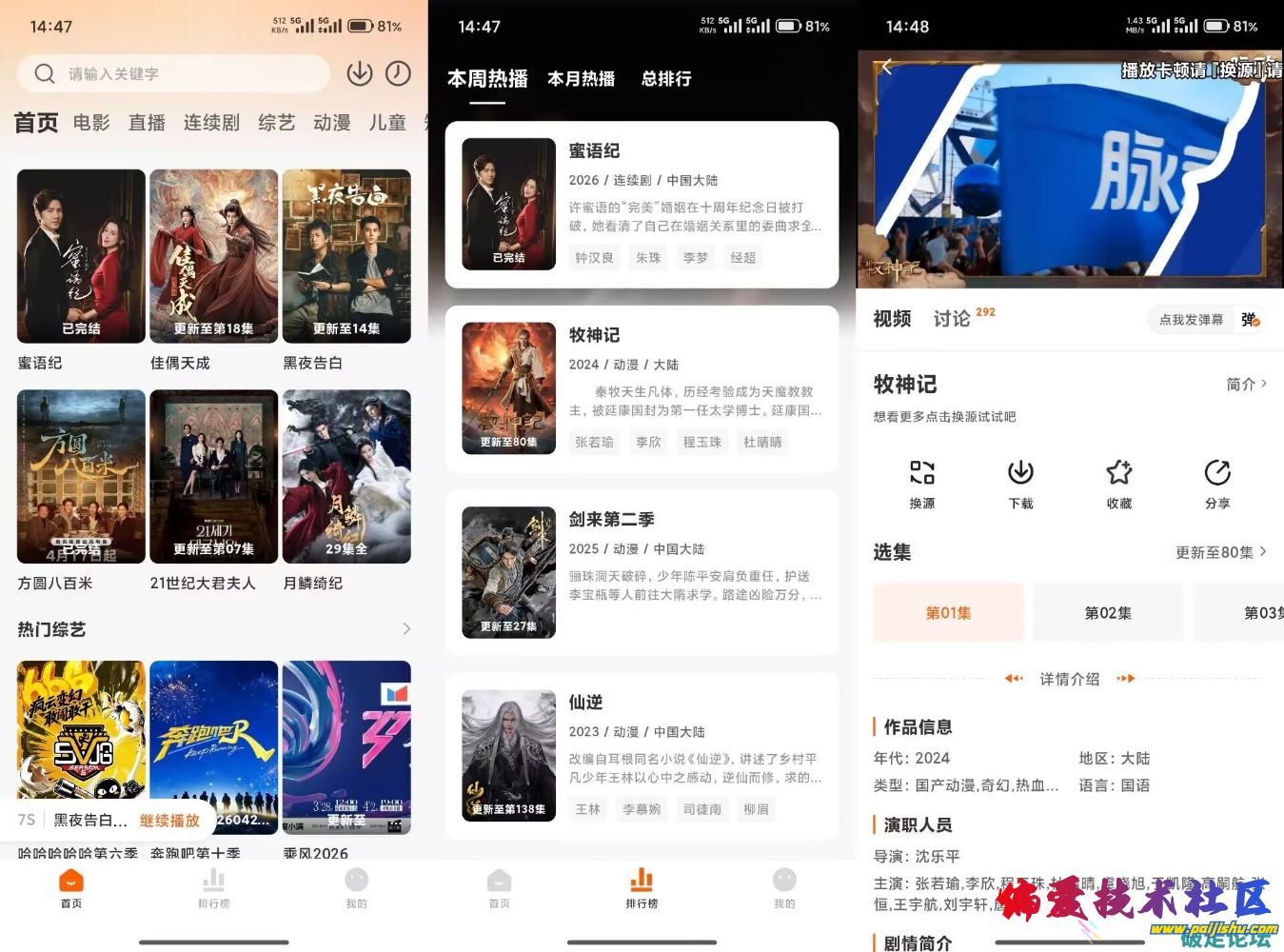Viewport: 1284px width, 952px height.
Task: Tap the search magnifier icon
Action: (x=45, y=73)
